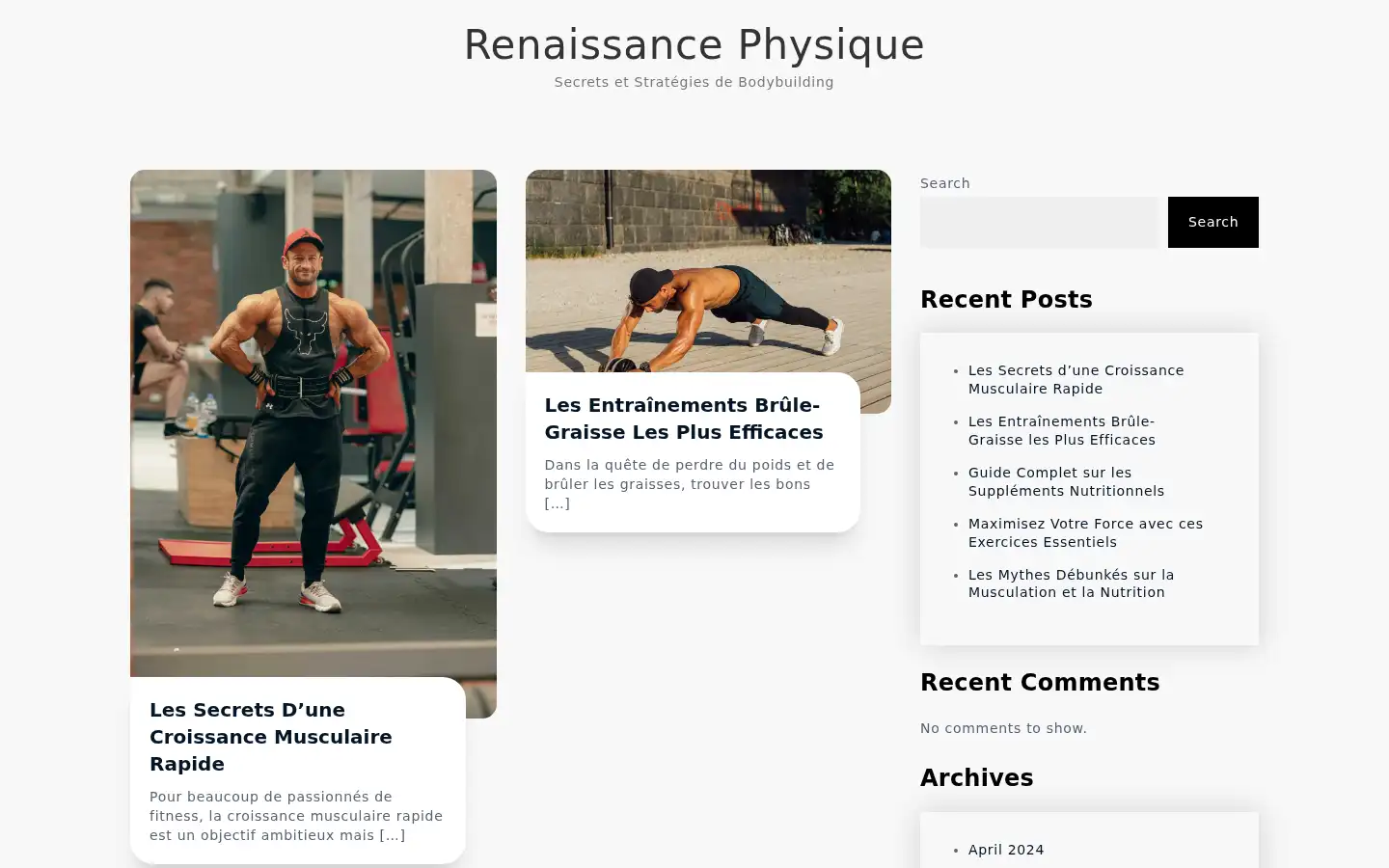Open recent post Les Entraînements Brûle-Graisse les Plus Efficaces

(x=1062, y=430)
